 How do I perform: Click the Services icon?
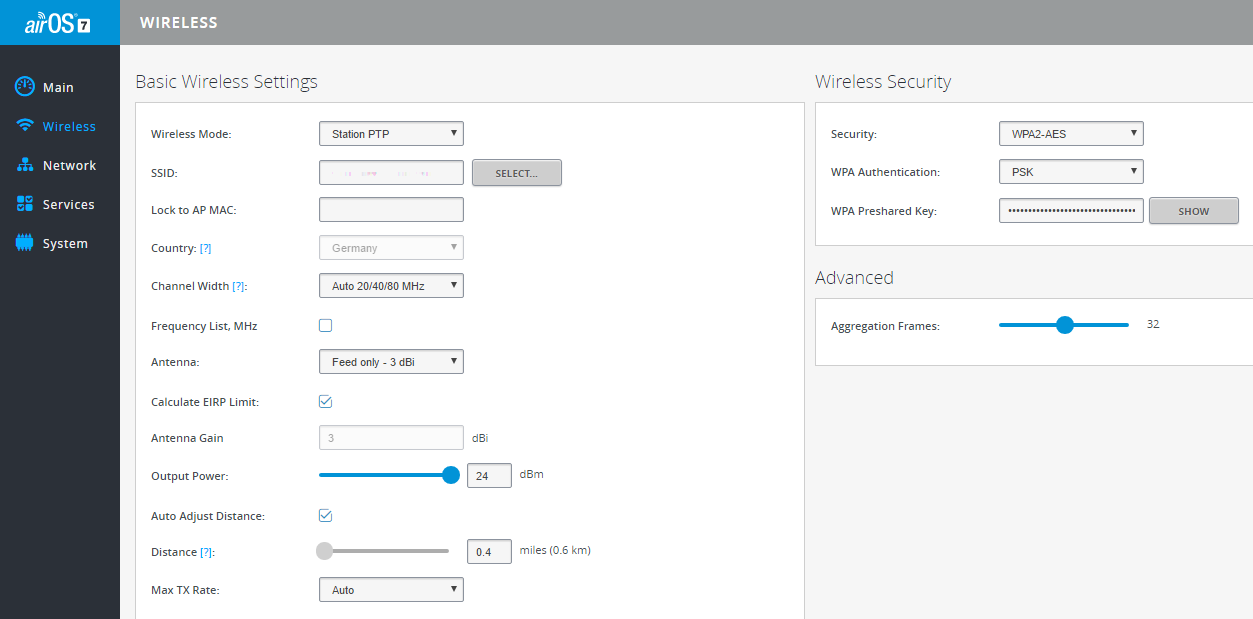pos(25,204)
